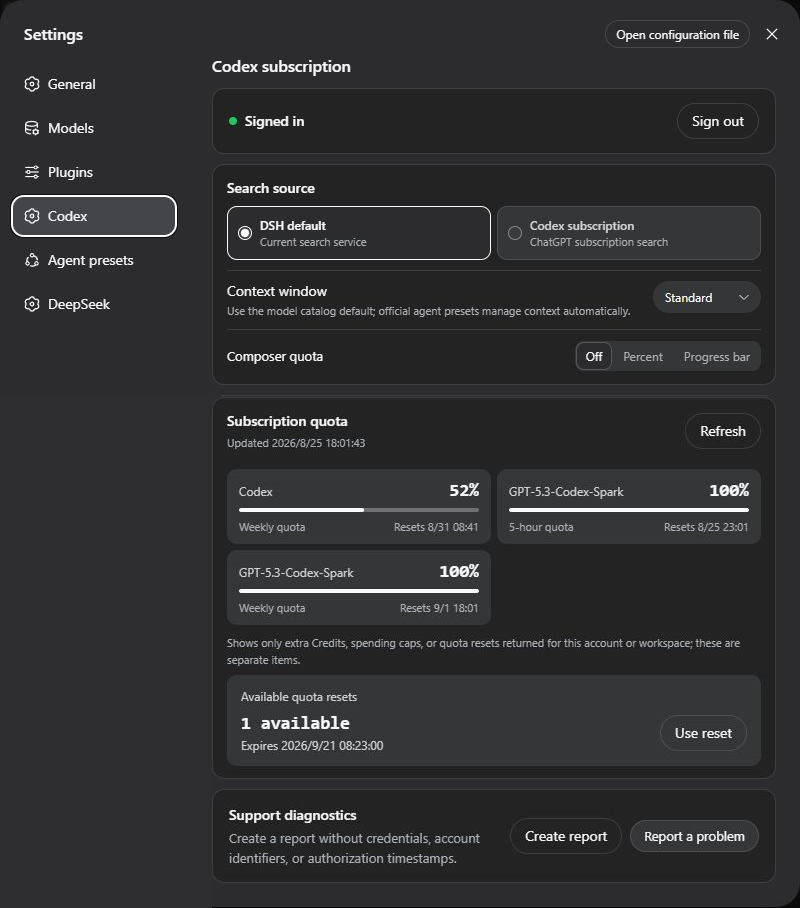Viewport: 800px width, 908px height.
Task: Select Codex subscription search source
Action: pyautogui.click(x=629, y=233)
